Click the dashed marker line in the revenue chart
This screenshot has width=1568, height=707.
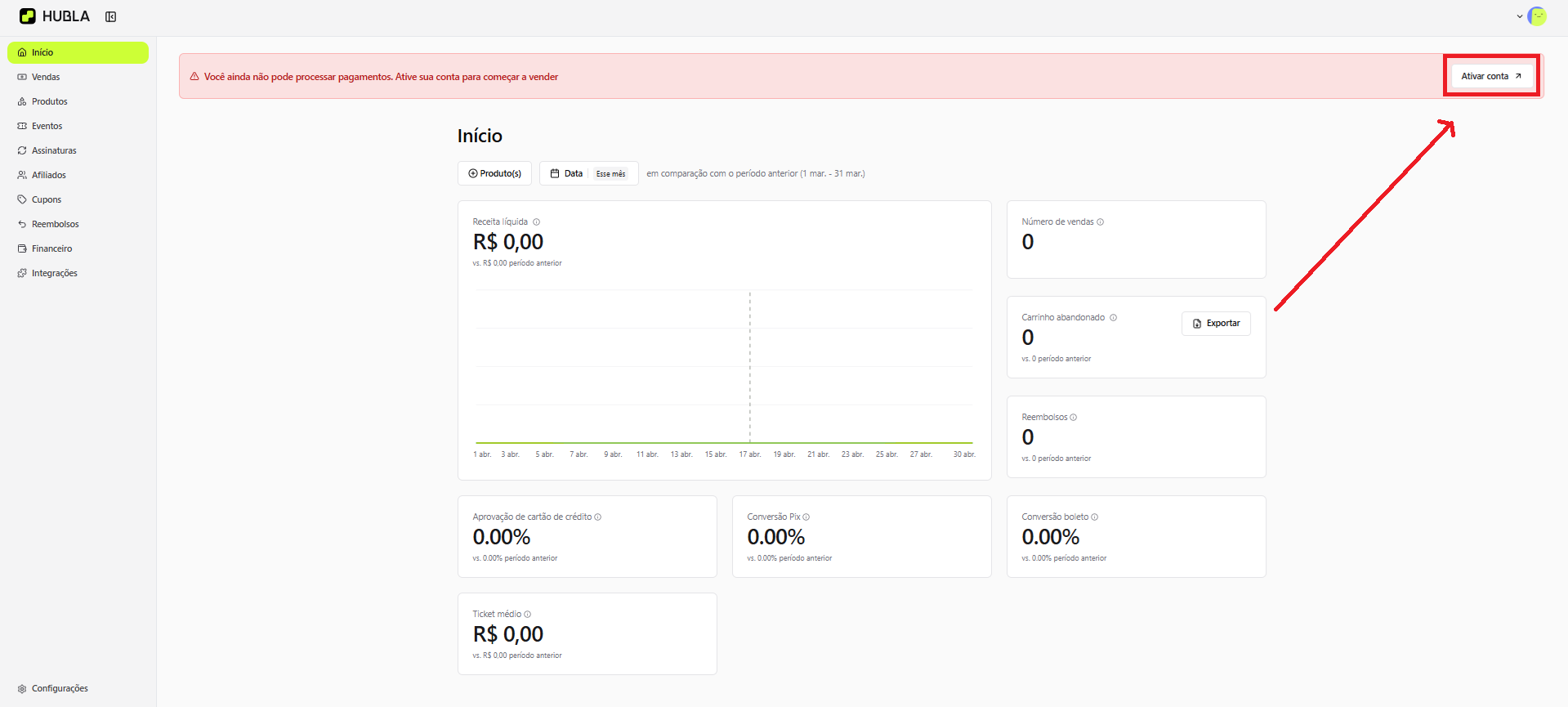[x=750, y=367]
